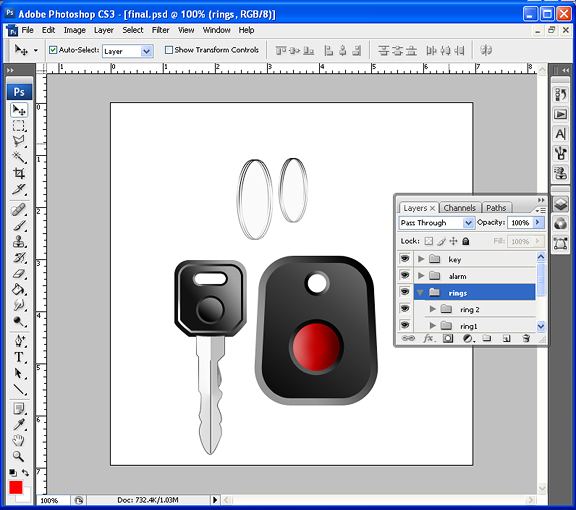
Task: Select the Move tool in the toolbox
Action: tap(19, 109)
